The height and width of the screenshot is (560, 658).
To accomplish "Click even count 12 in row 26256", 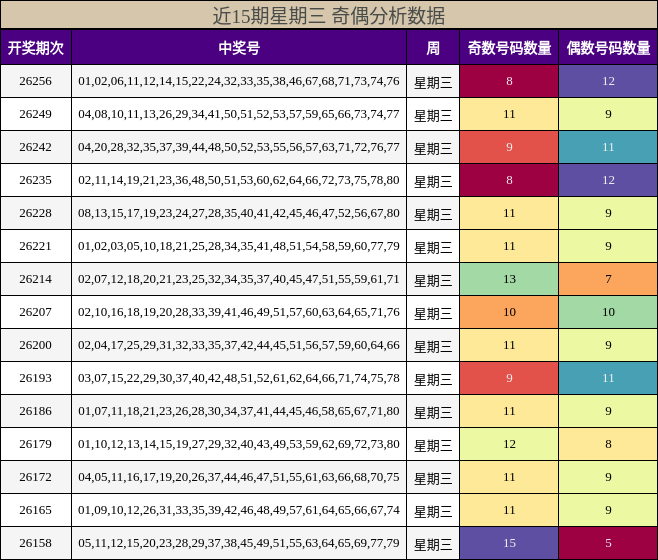I will [608, 81].
